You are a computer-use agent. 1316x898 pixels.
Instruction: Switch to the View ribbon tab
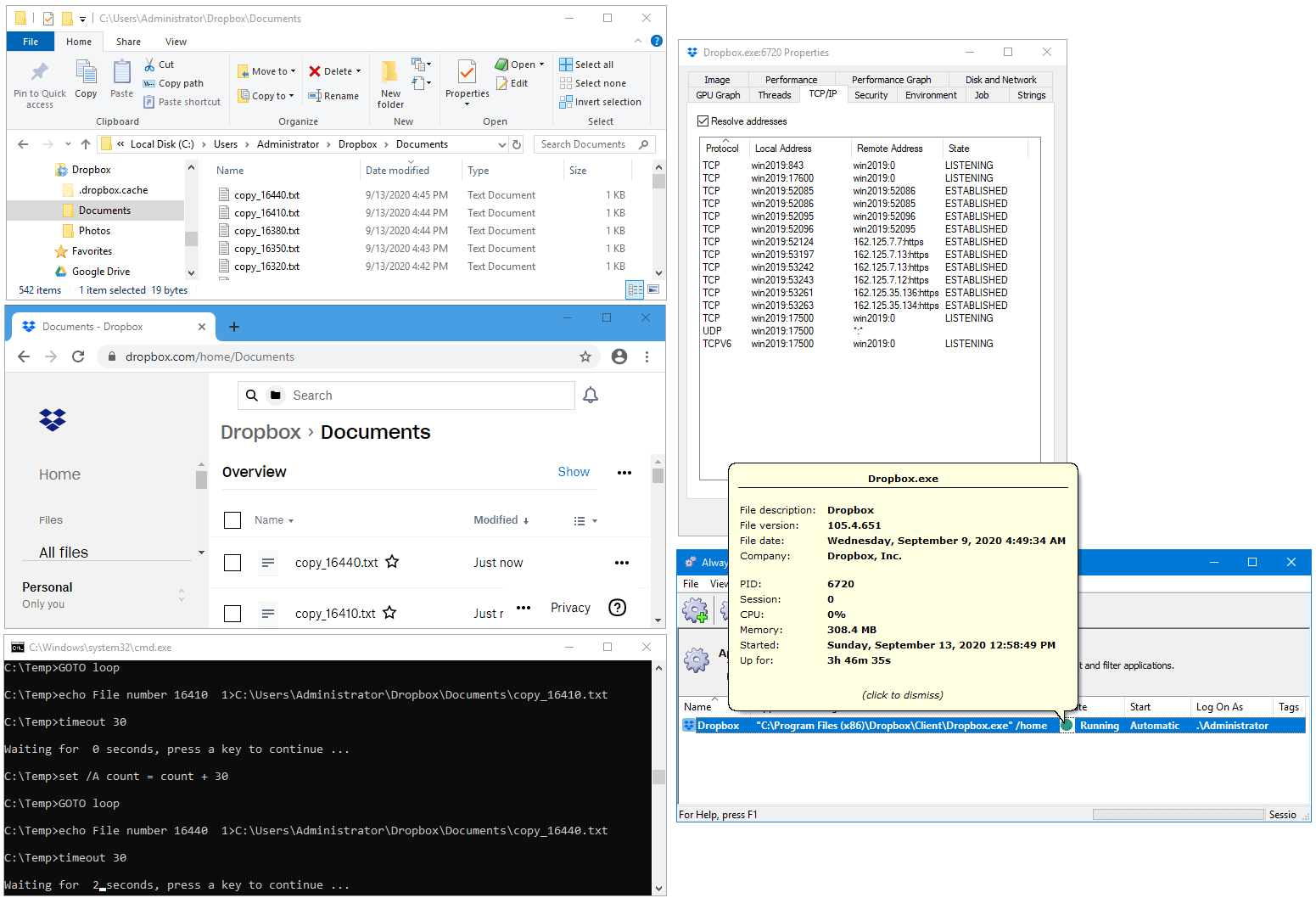176,42
